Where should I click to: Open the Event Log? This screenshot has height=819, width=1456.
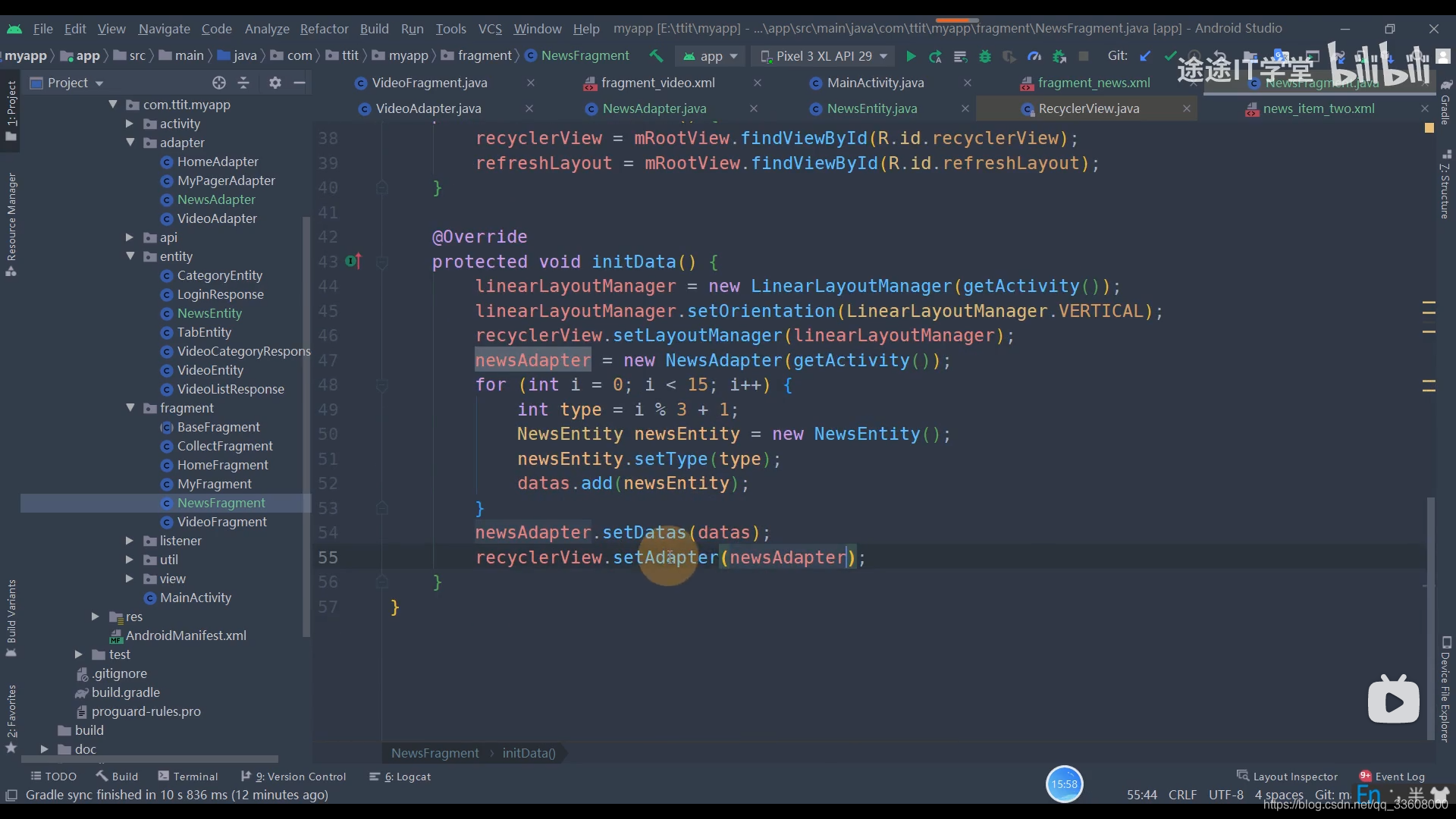coord(1392,777)
